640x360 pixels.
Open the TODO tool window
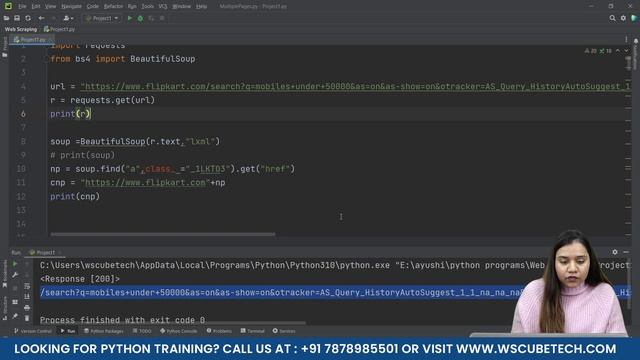point(142,331)
